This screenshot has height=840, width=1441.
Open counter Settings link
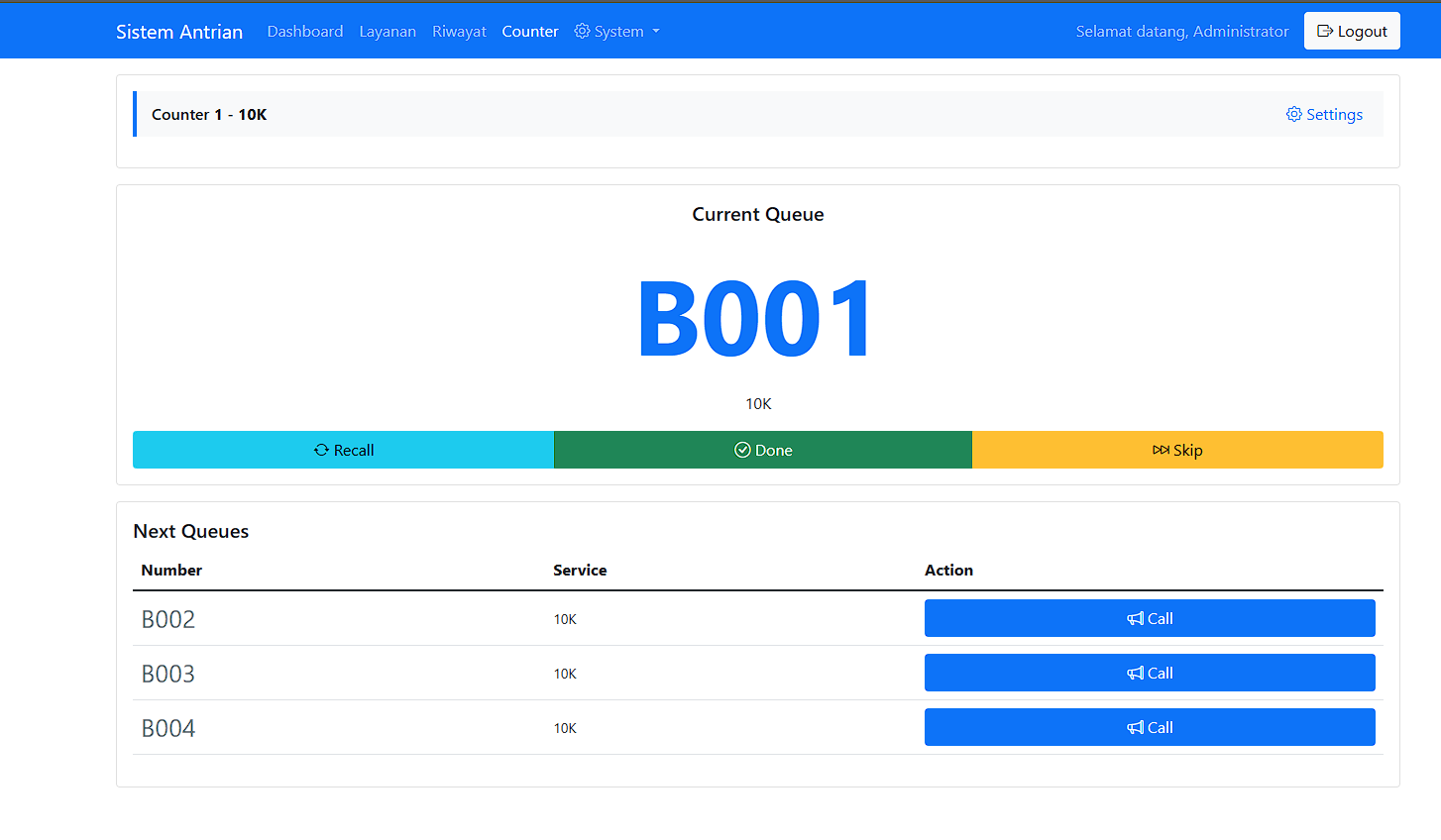point(1324,114)
